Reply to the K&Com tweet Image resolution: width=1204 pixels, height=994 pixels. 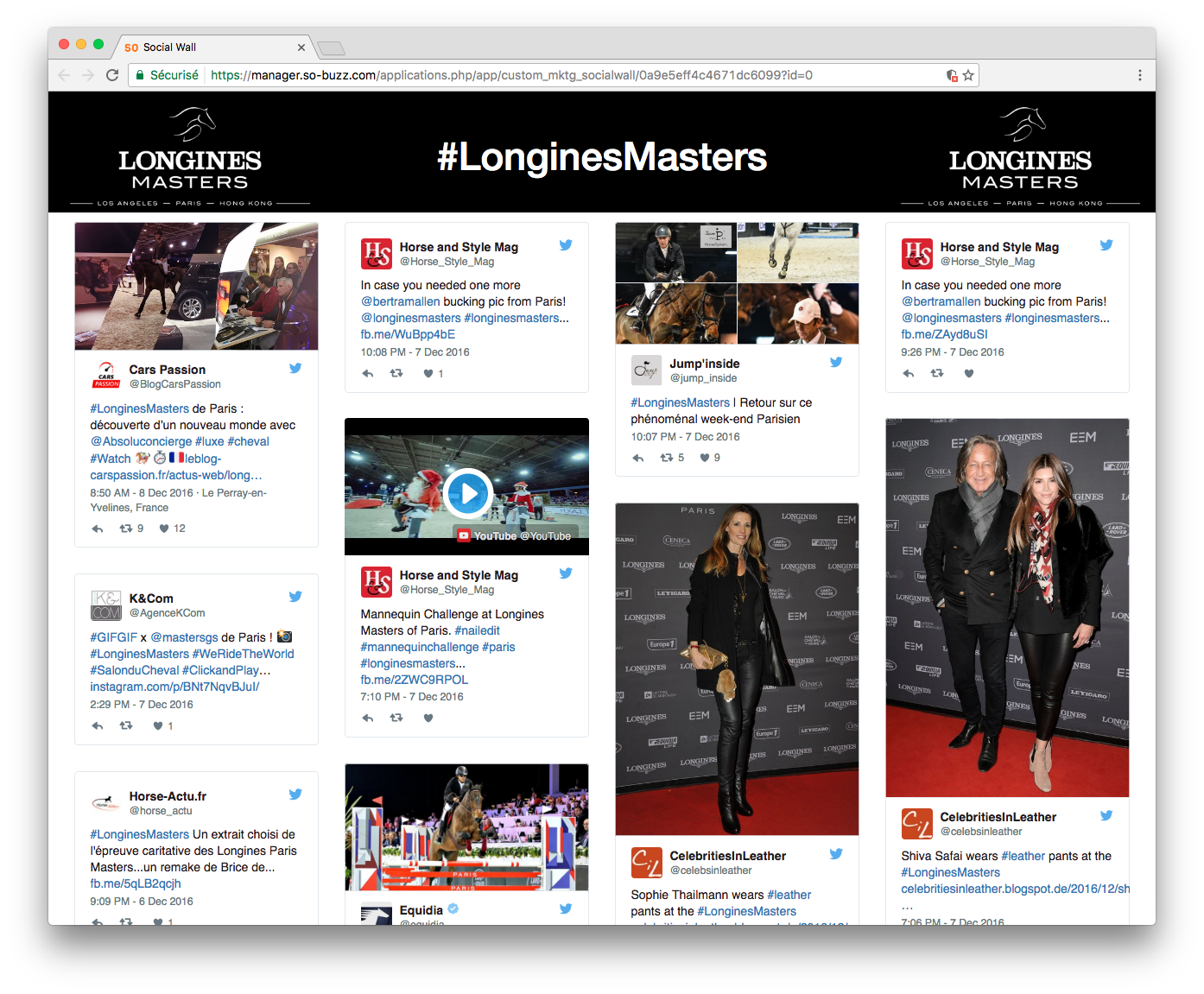coord(98,726)
